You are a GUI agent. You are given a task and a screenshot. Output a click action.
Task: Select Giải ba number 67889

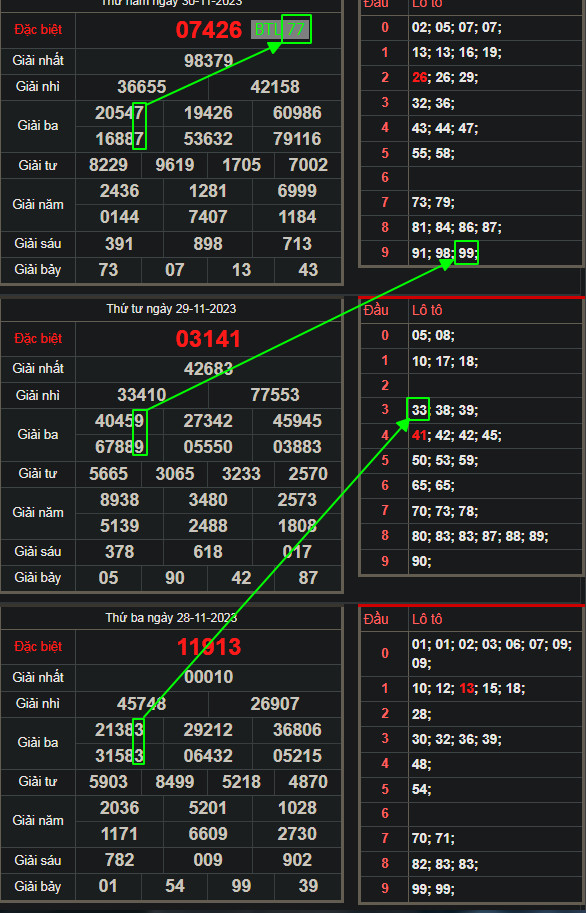coord(119,447)
